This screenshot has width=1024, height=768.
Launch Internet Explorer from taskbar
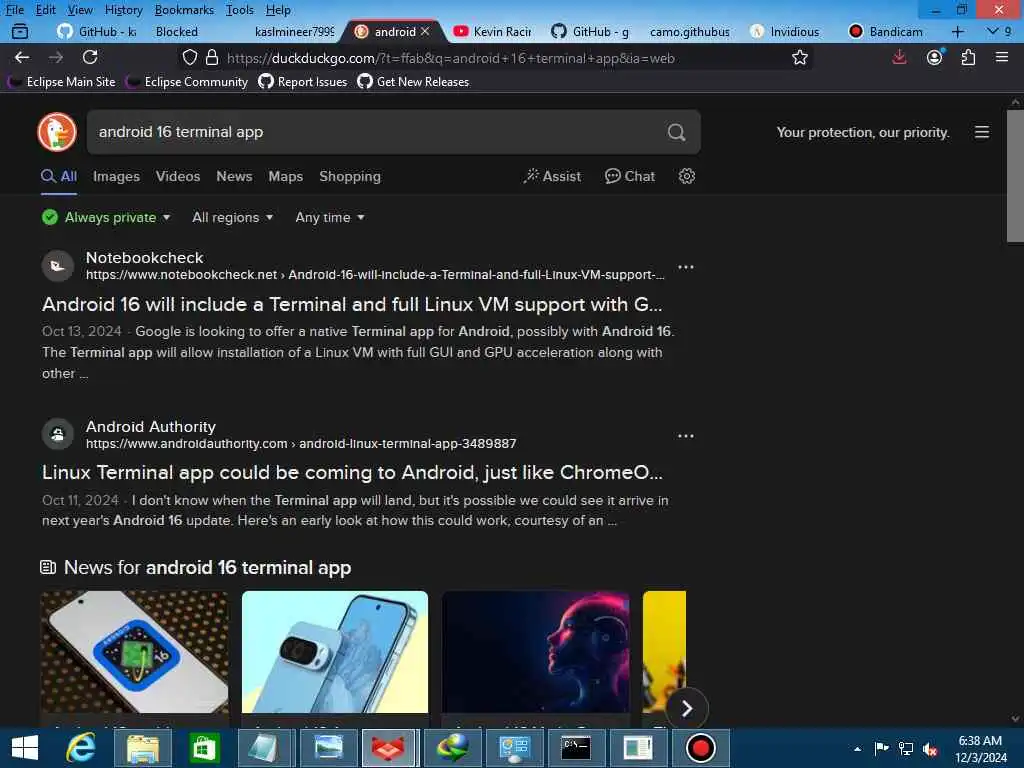coord(81,748)
